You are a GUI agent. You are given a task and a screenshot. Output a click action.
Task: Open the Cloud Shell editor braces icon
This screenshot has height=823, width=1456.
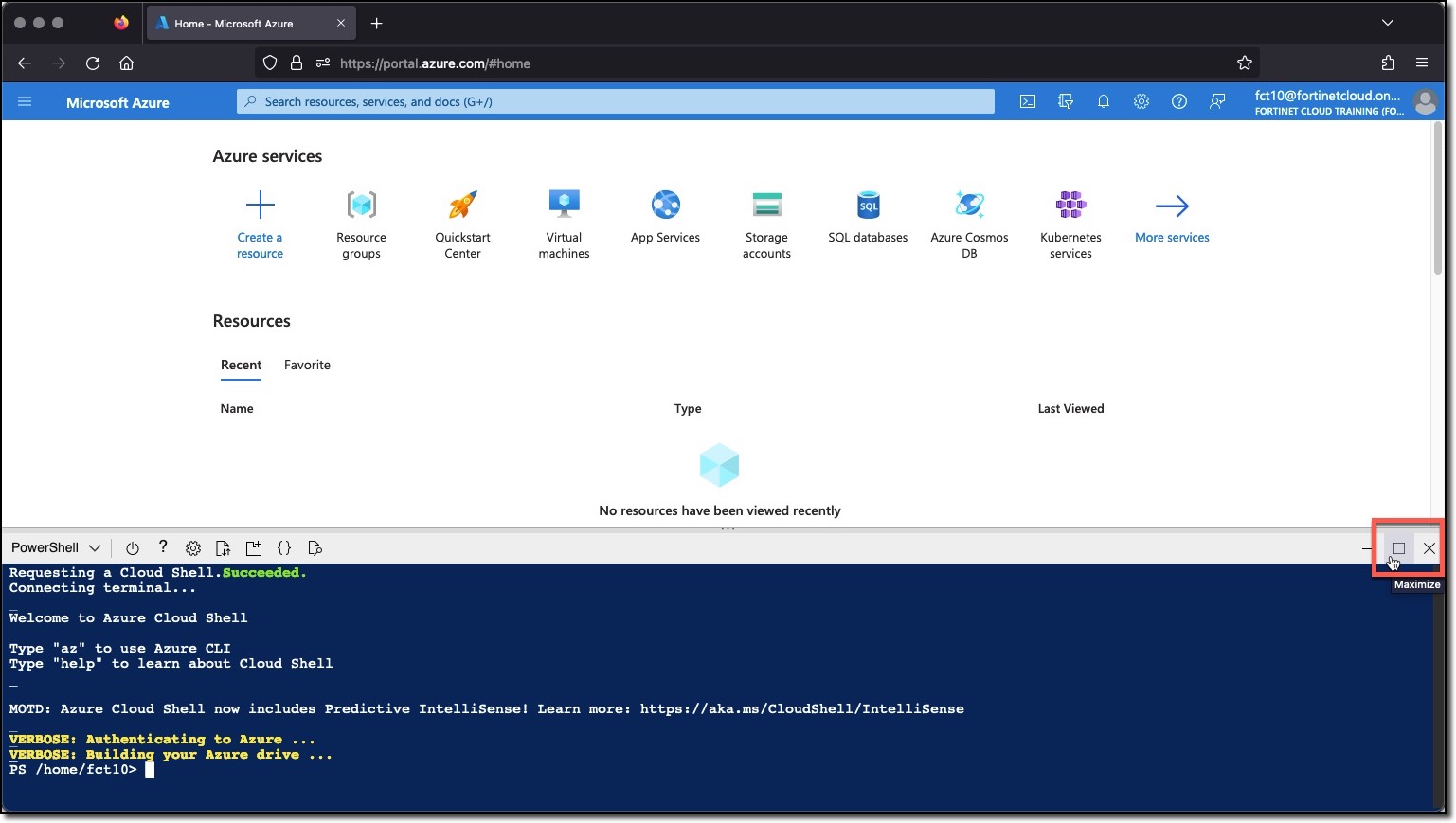pos(284,548)
